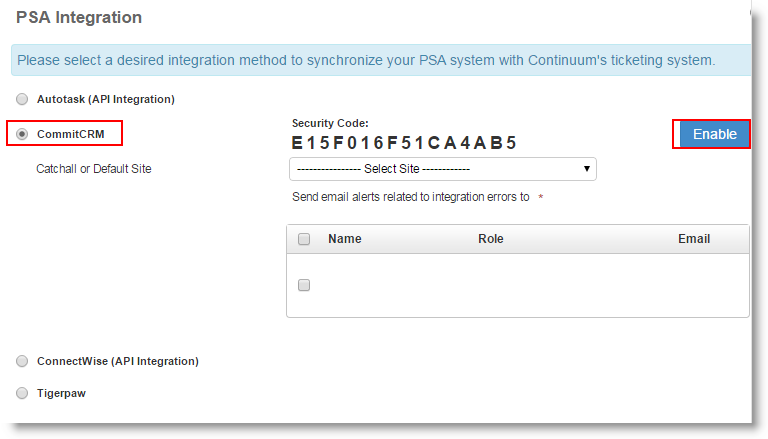Click the red required asterisk
The height and width of the screenshot is (439, 768).
click(x=541, y=197)
